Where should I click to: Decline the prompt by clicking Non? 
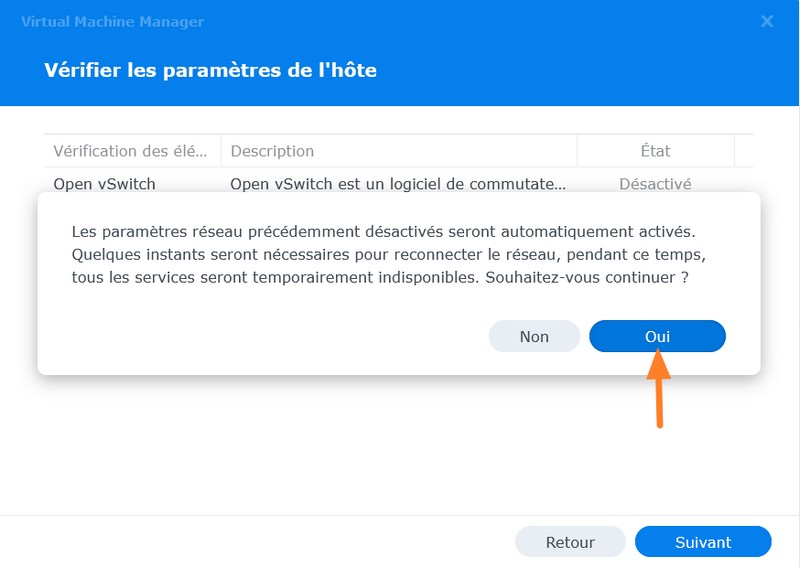coord(534,336)
